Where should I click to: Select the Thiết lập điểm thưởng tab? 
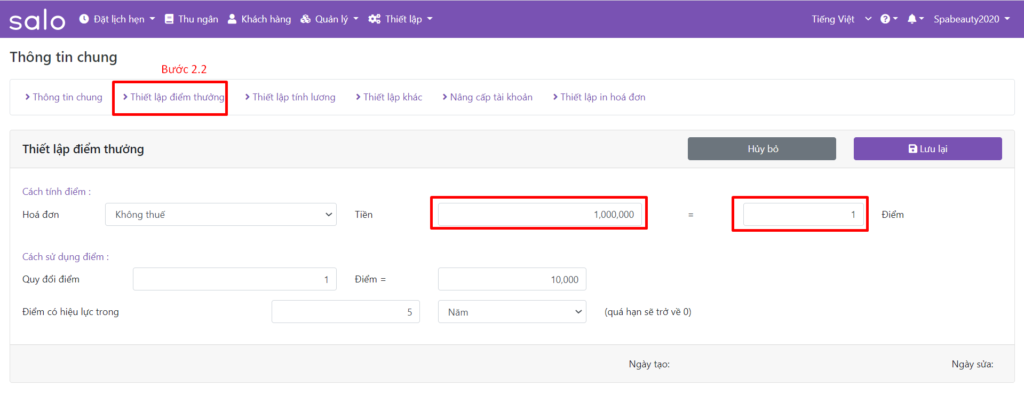tap(173, 97)
